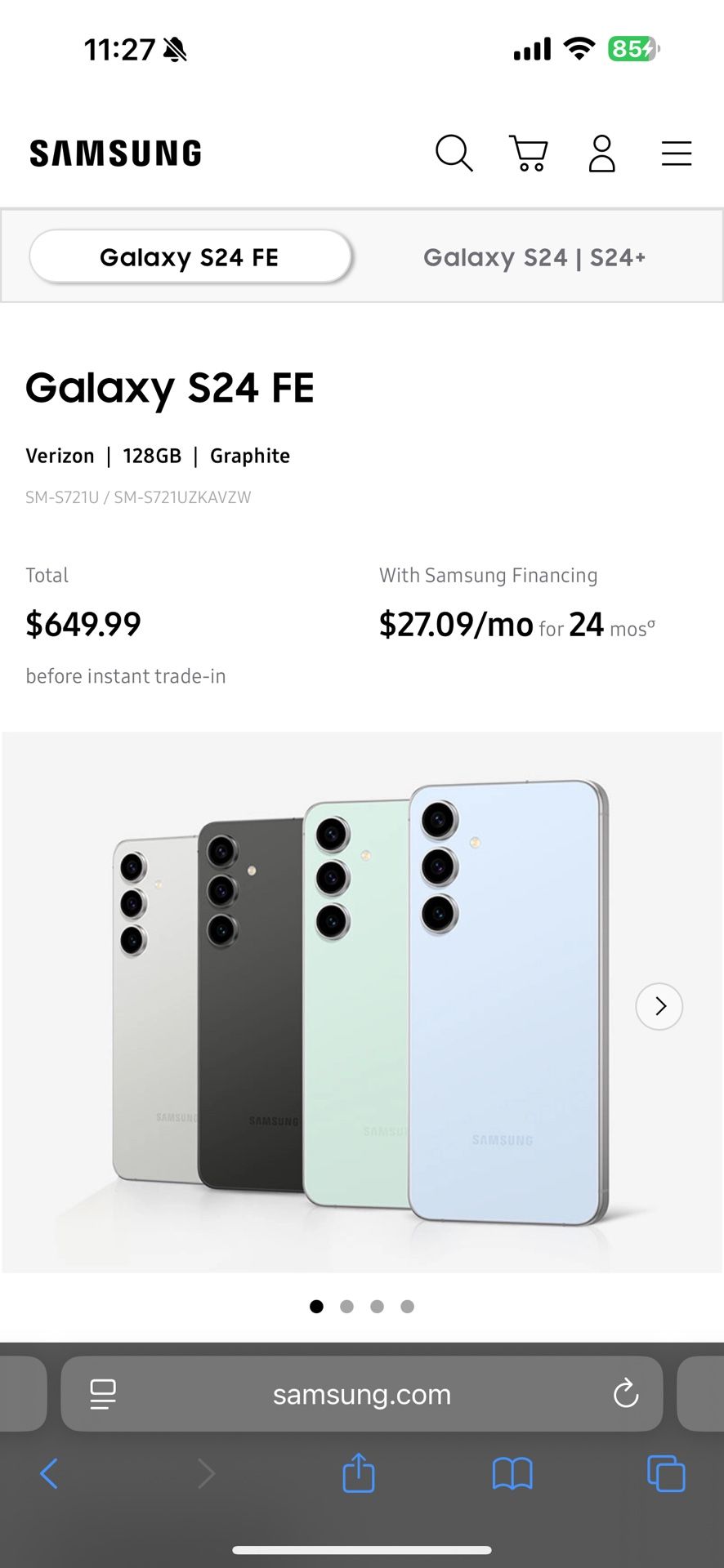The width and height of the screenshot is (724, 1568).
Task: Click the Samsung logo
Action: point(115,154)
